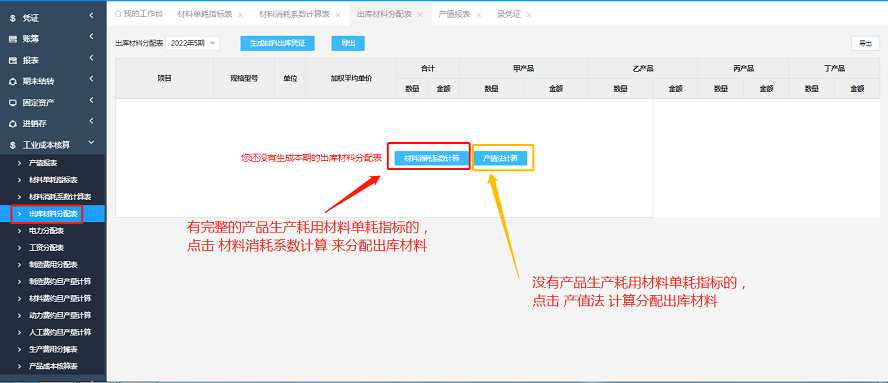Open 产值报表 in the sidebar menu
This screenshot has height=383, width=888.
tap(43, 163)
